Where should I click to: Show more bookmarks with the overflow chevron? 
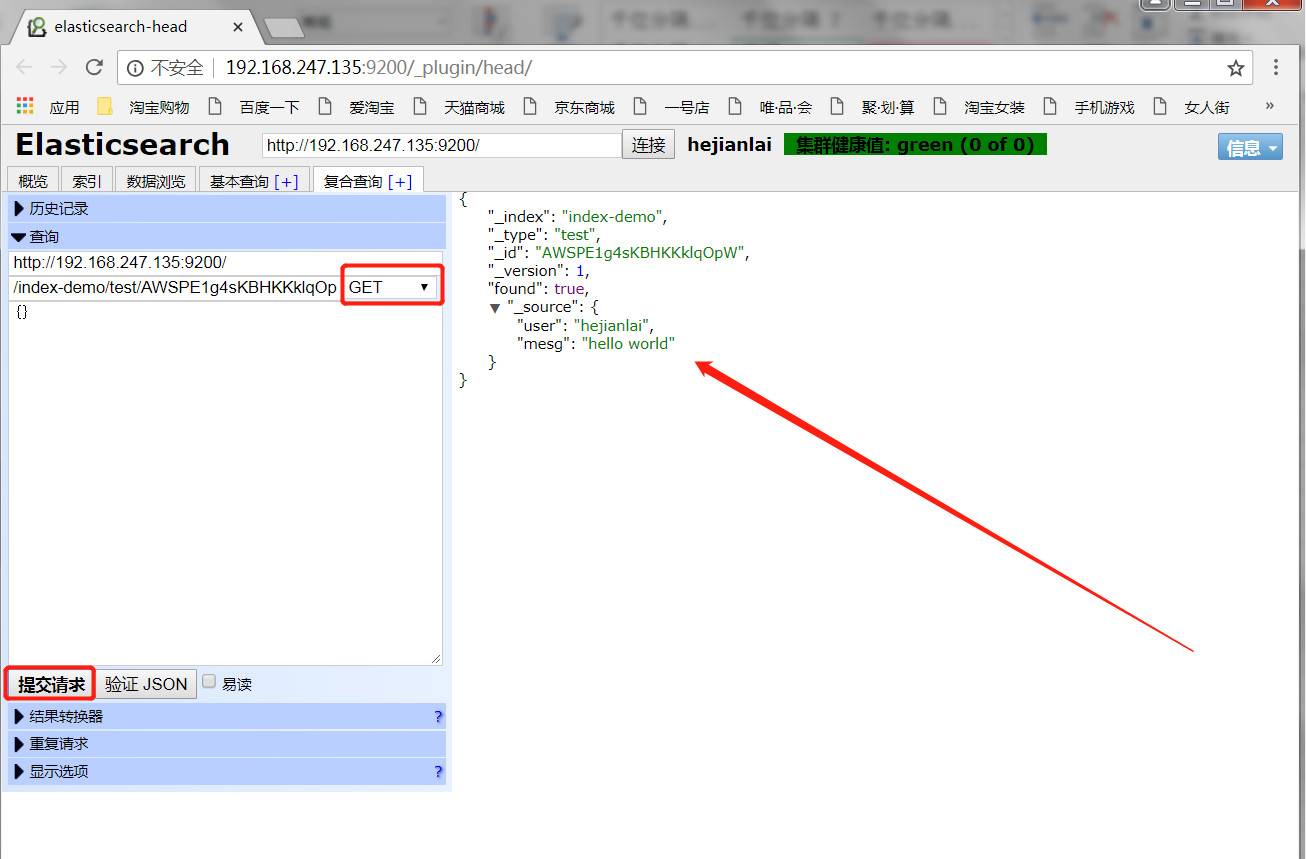pos(1270,106)
